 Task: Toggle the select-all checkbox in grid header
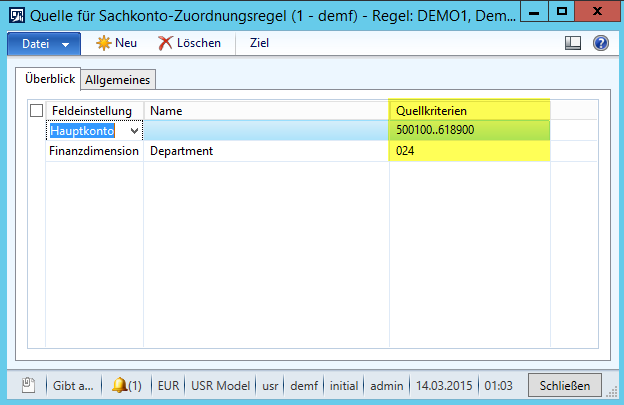(37, 111)
